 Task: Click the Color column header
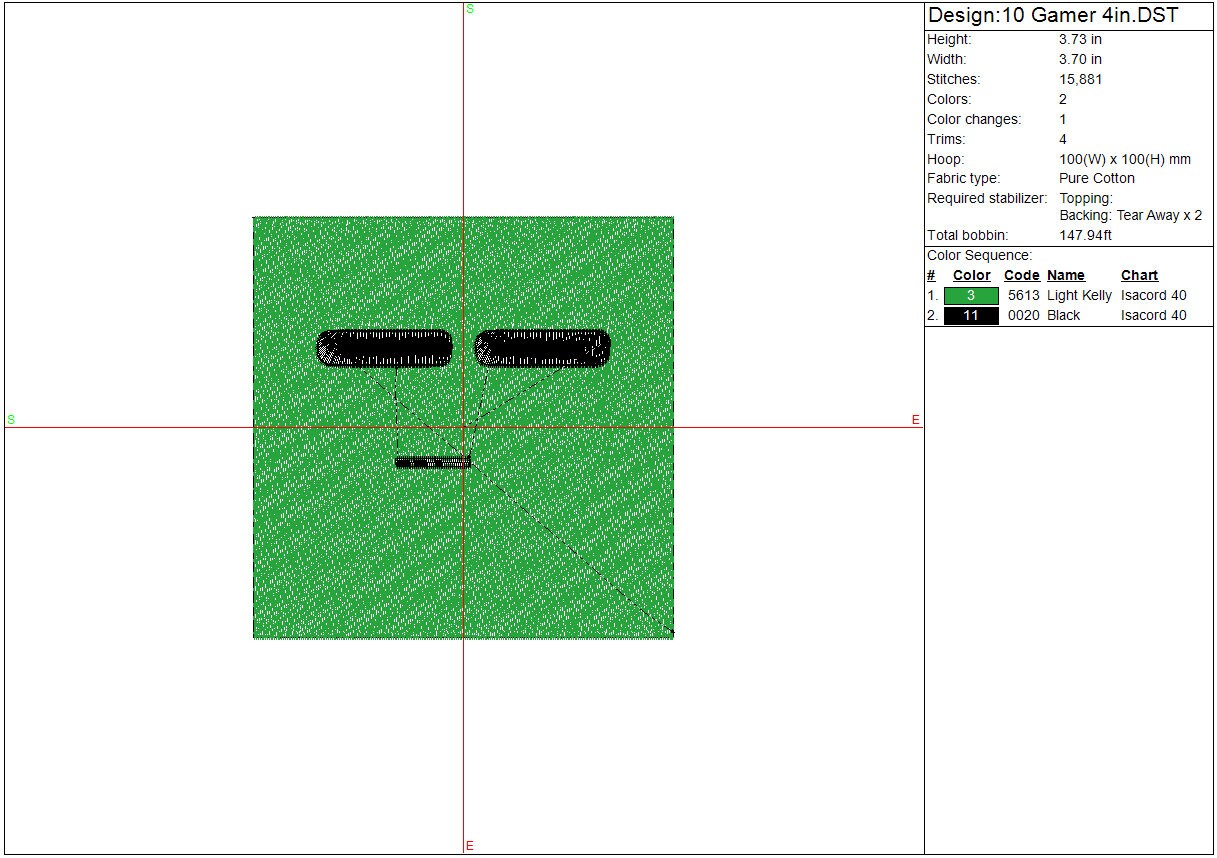pos(971,276)
